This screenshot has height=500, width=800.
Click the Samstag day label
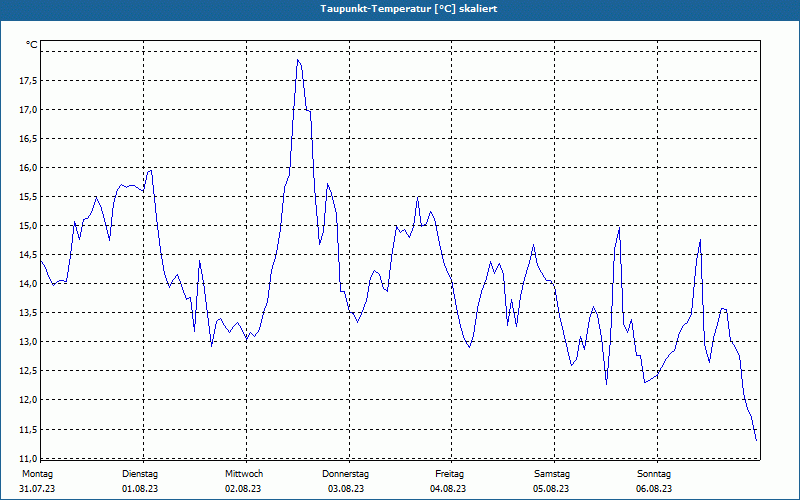(552, 474)
